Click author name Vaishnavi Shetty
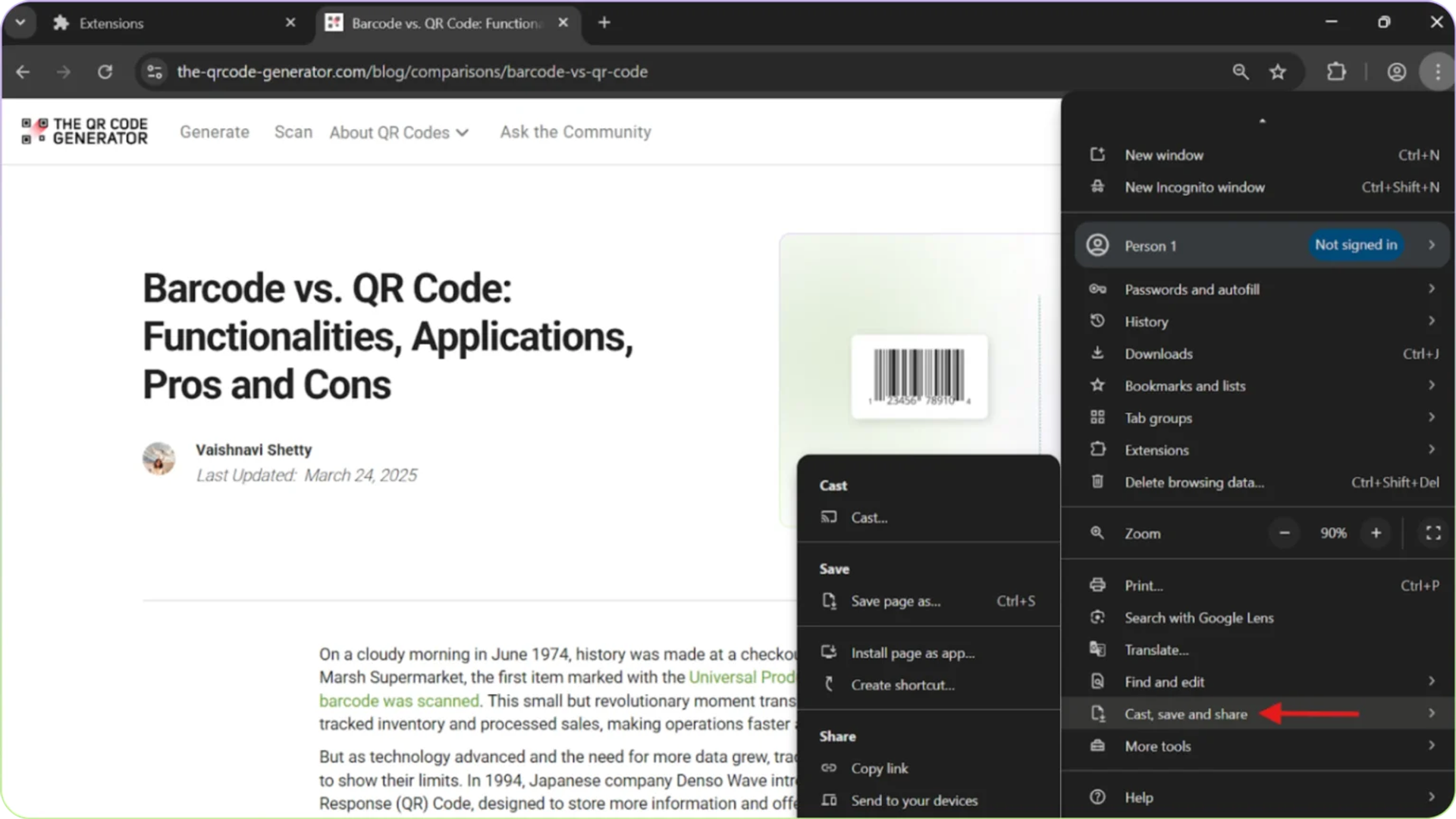The height and width of the screenshot is (819, 1456). [254, 450]
